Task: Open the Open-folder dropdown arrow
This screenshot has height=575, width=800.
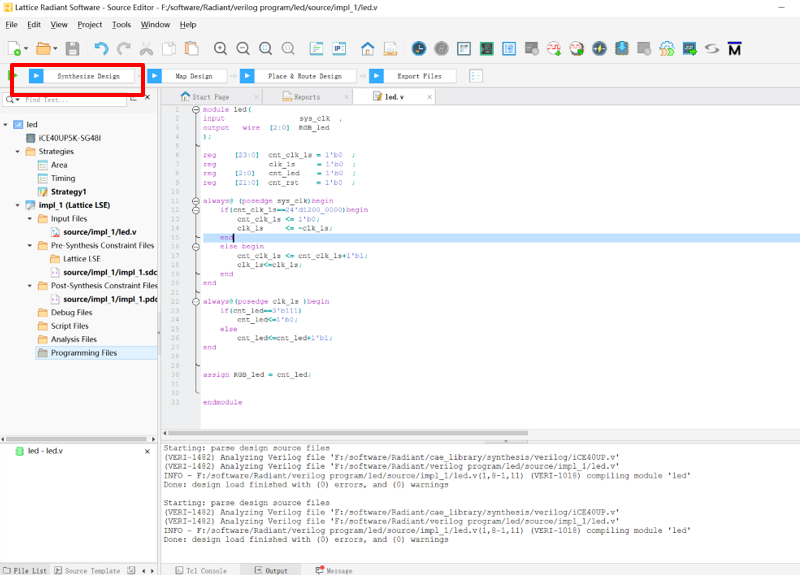Action: pyautogui.click(x=55, y=49)
